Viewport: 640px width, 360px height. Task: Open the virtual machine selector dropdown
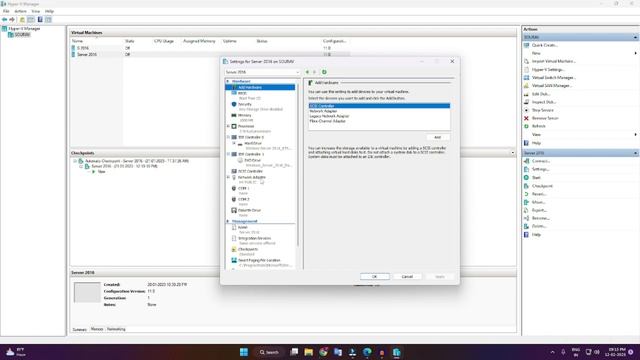click(x=262, y=72)
